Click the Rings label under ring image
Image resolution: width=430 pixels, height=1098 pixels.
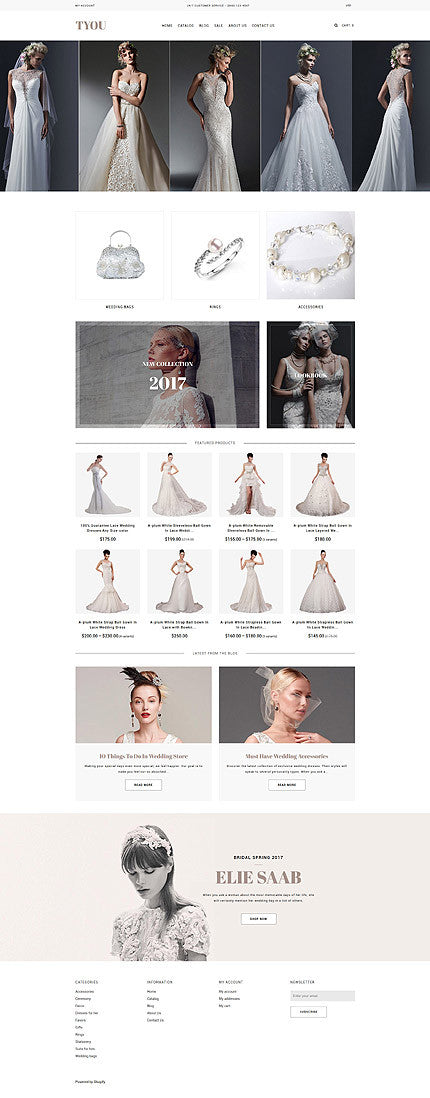[215, 307]
